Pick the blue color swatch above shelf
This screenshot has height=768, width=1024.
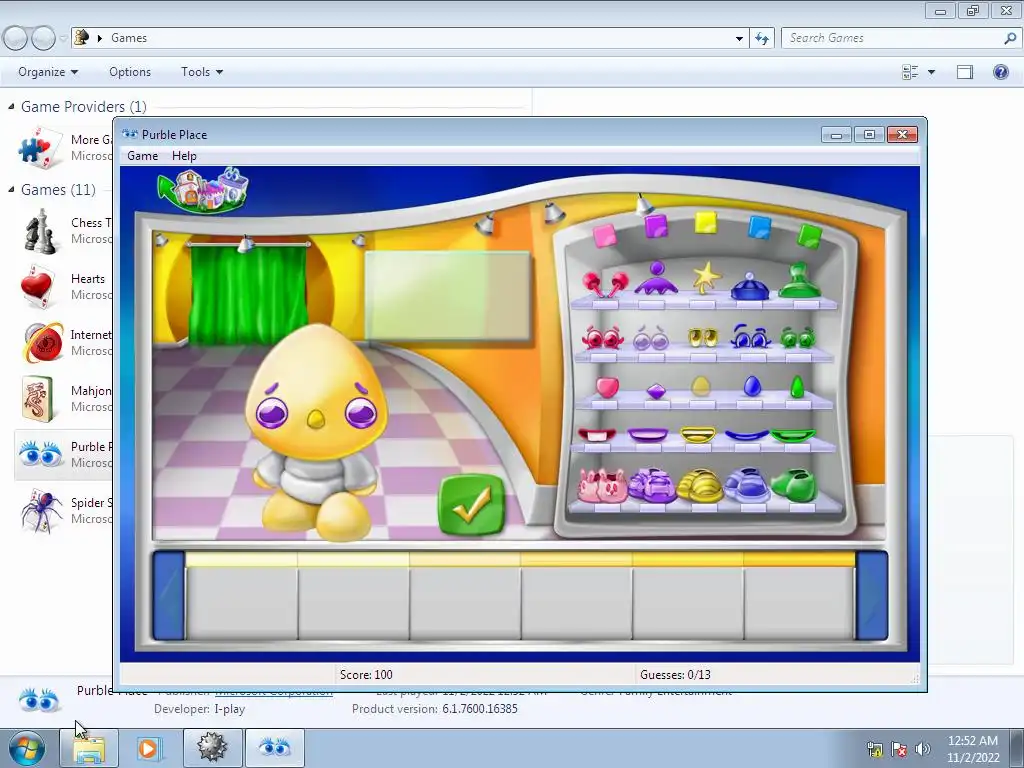(760, 228)
